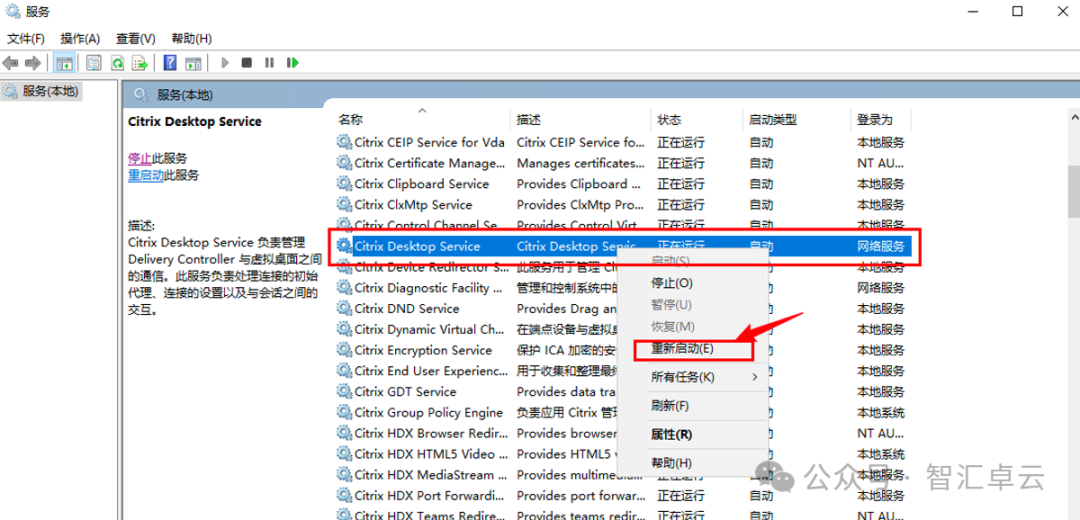Click the Export List toolbar icon
1080x520 pixels.
click(x=141, y=63)
